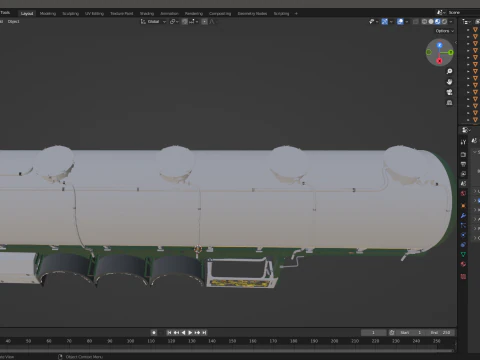Switch to the Shading workspace tab
Screen dimensions: 480x360
[147, 14]
